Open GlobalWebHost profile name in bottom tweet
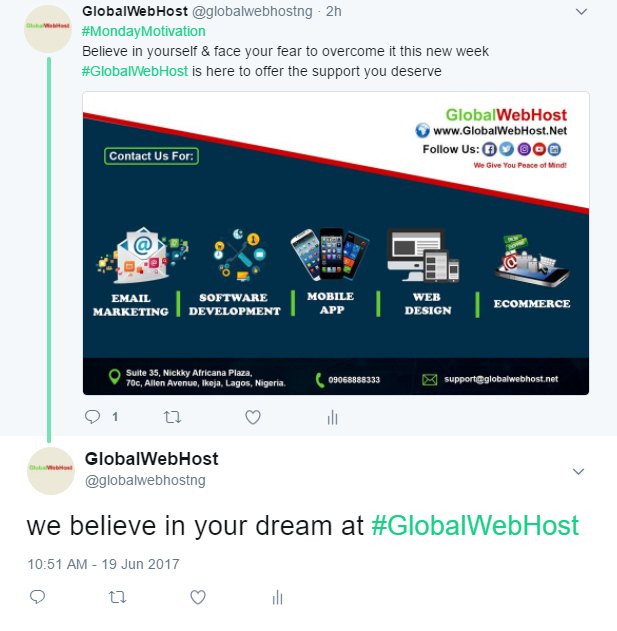The image size is (617, 631). click(x=151, y=459)
